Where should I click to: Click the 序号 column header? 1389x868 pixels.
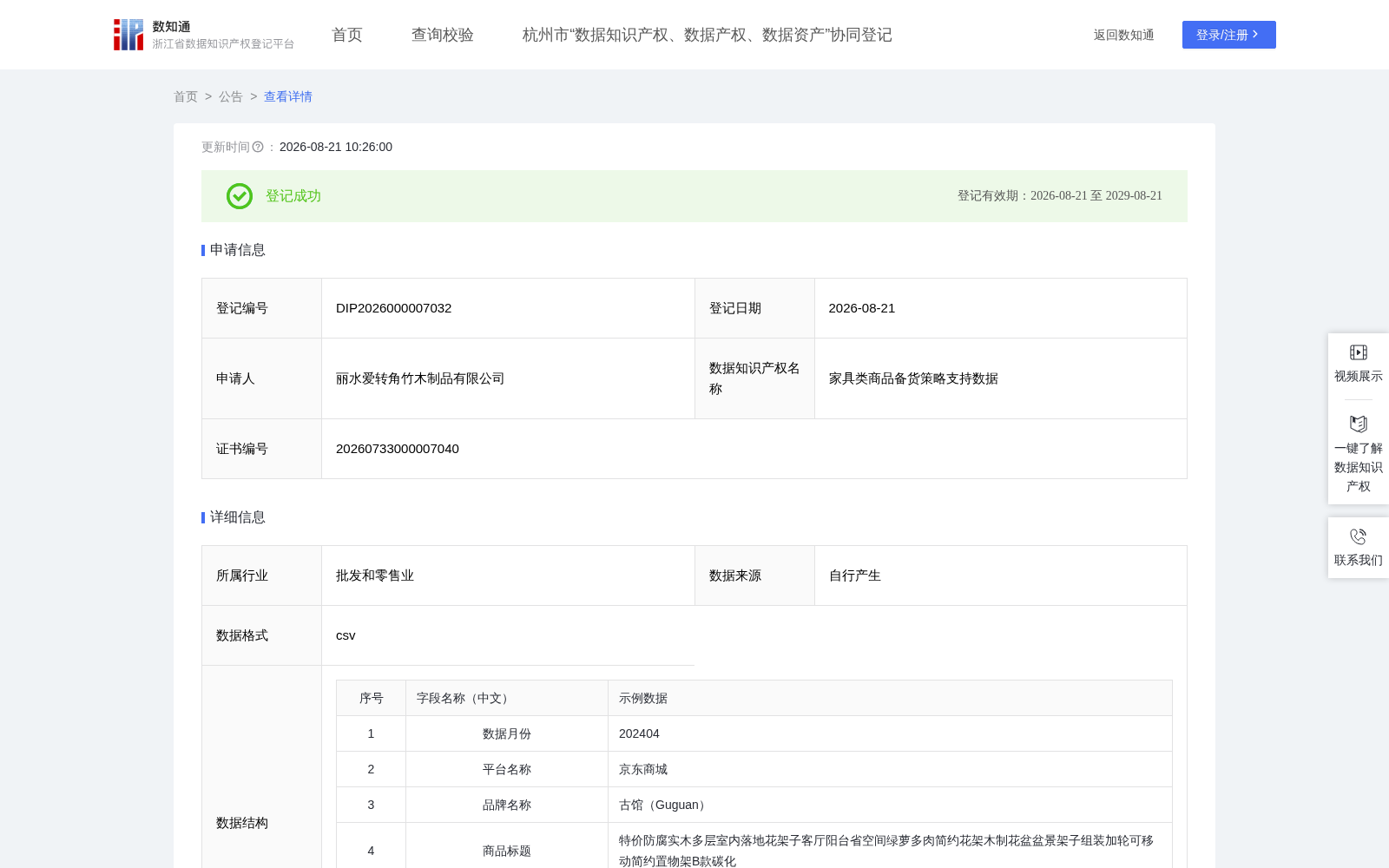(372, 698)
